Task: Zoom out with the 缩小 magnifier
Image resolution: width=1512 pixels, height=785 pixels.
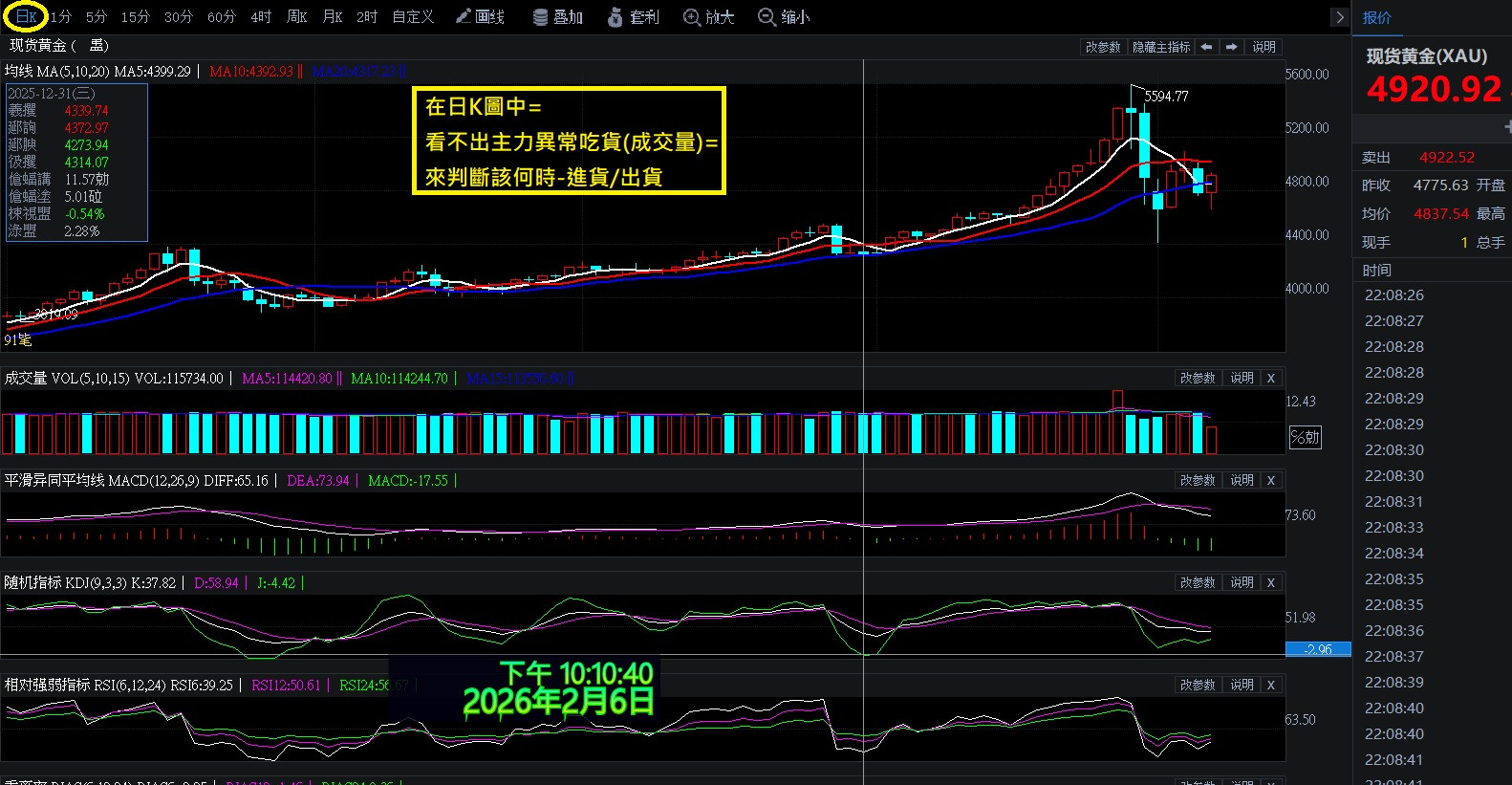Action: point(784,16)
